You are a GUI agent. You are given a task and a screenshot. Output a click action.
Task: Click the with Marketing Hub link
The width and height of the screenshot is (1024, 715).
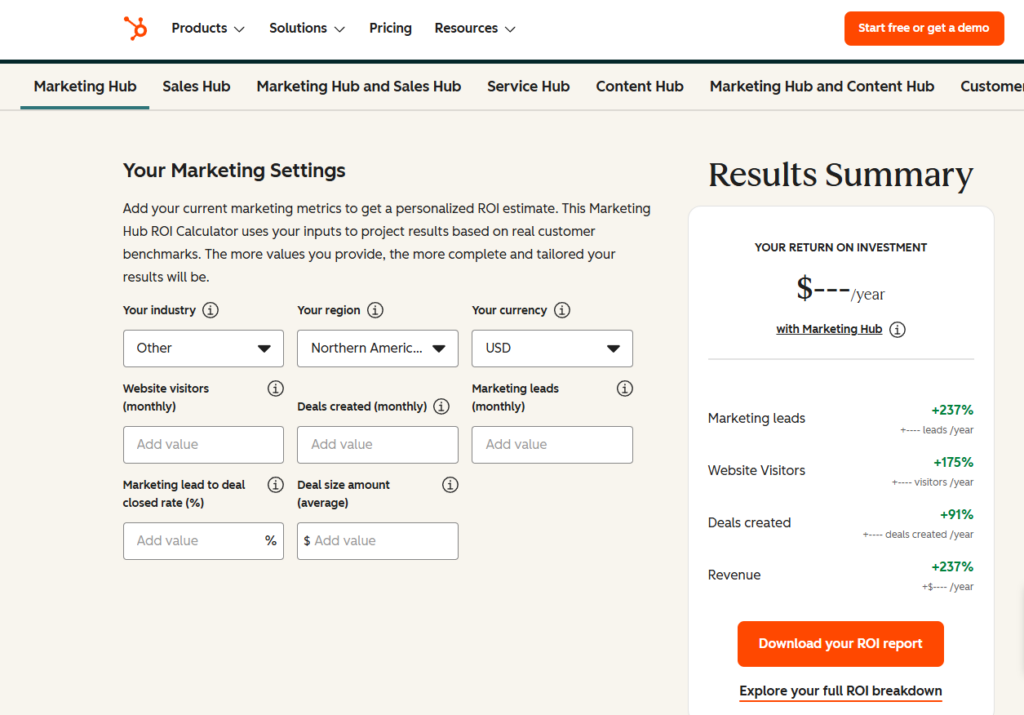(x=829, y=329)
